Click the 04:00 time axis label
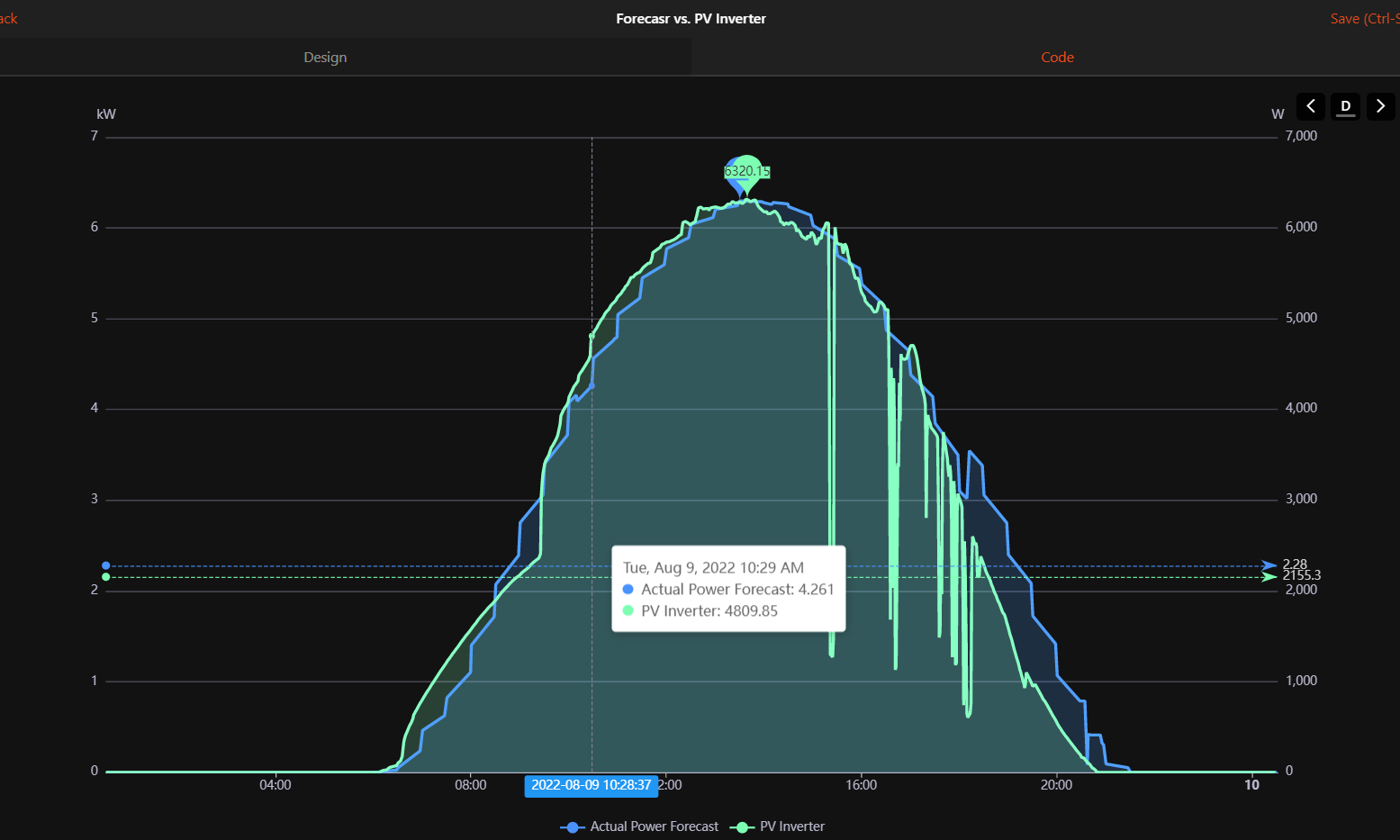The height and width of the screenshot is (840, 1400). coord(275,785)
